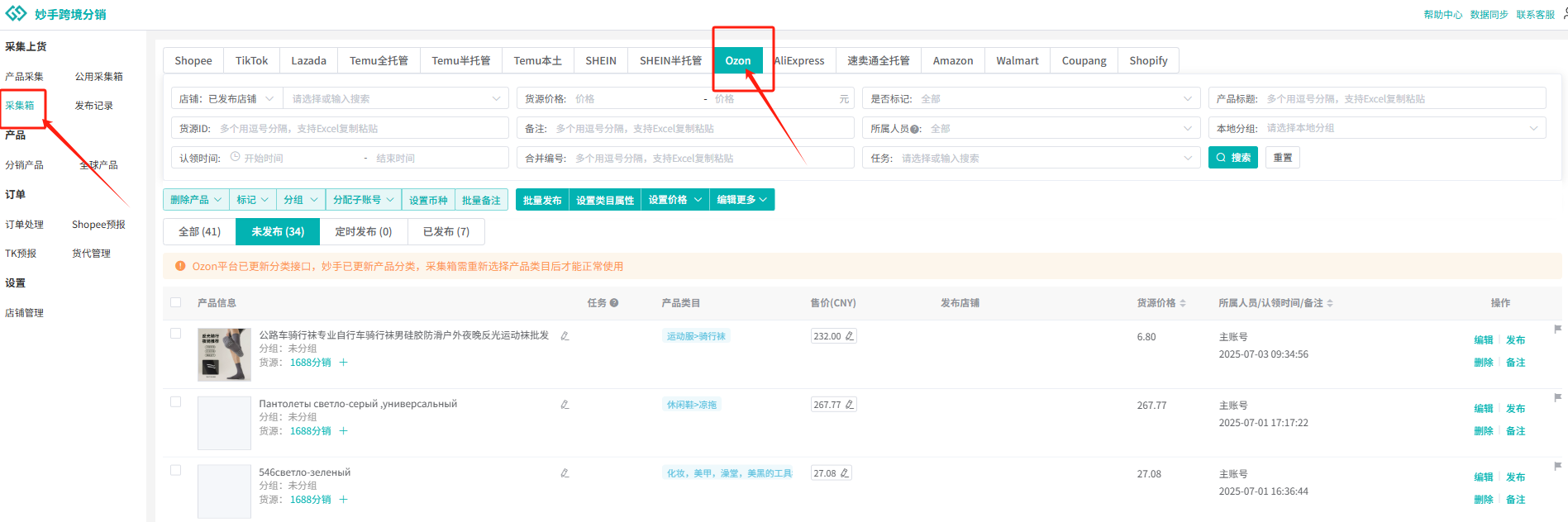Open the 公路车骑行袜 product thumbnail
Screen dimensions: 1568x522
pyautogui.click(x=224, y=354)
